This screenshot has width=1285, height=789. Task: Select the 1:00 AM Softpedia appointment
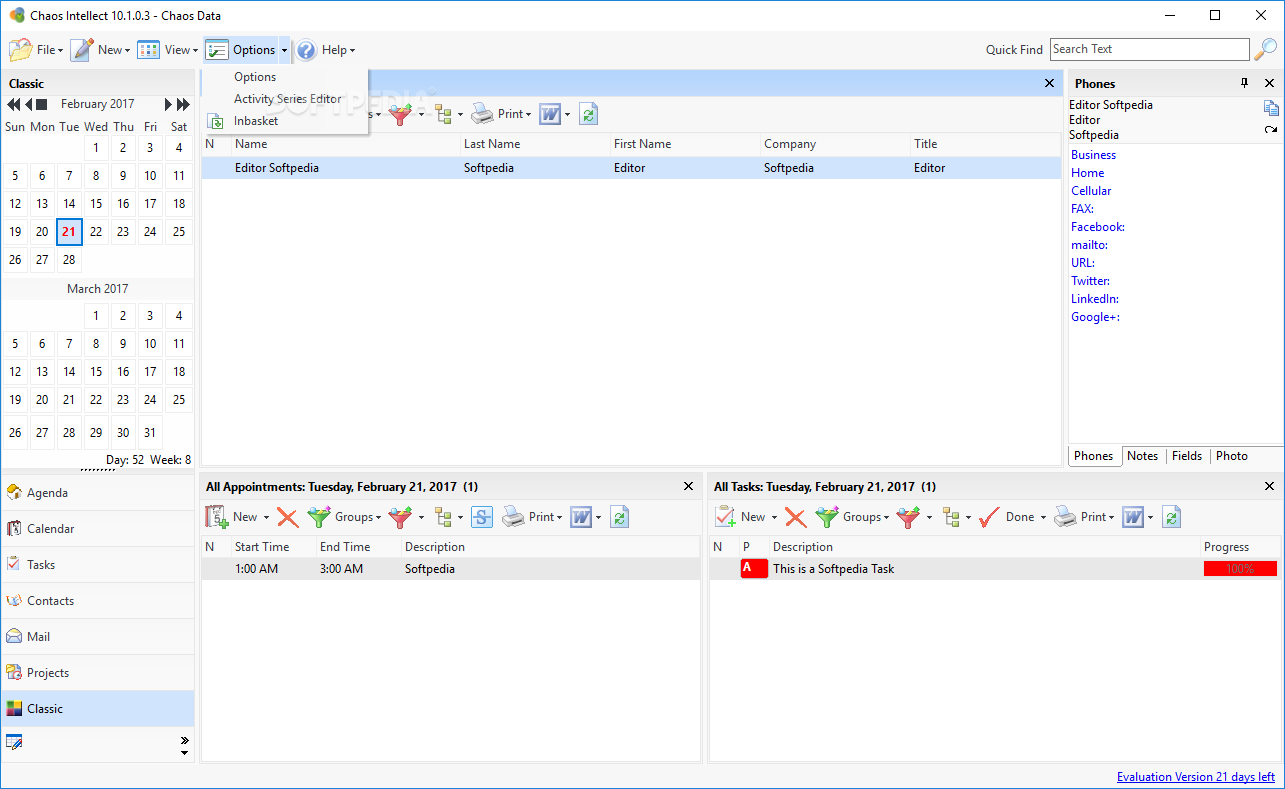(451, 569)
